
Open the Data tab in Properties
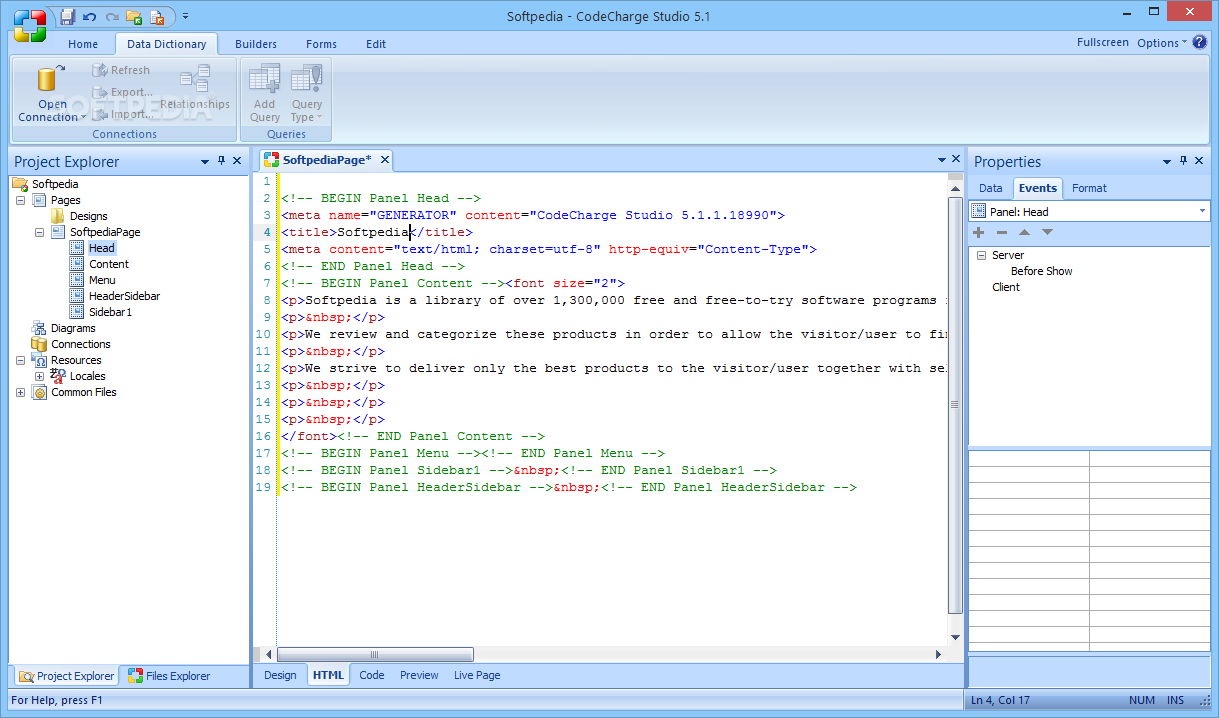point(990,188)
